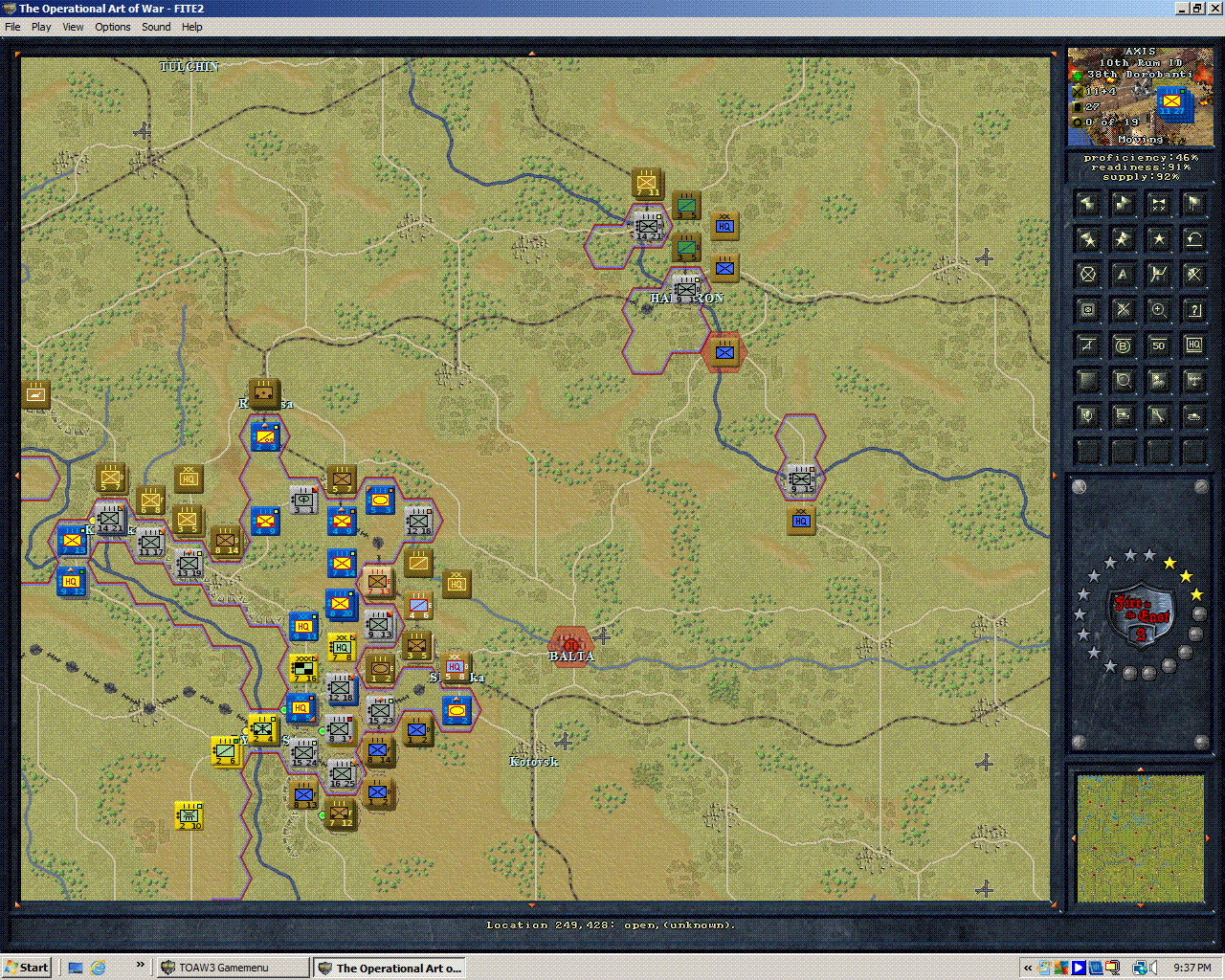Open the Help menu

pyautogui.click(x=192, y=27)
